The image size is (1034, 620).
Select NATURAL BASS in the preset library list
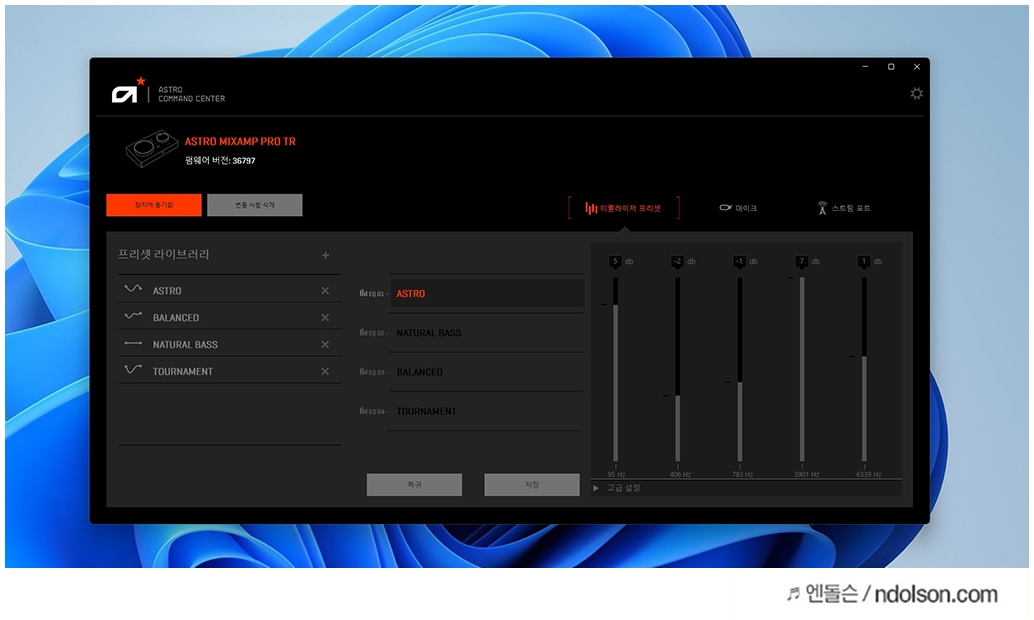click(x=229, y=344)
